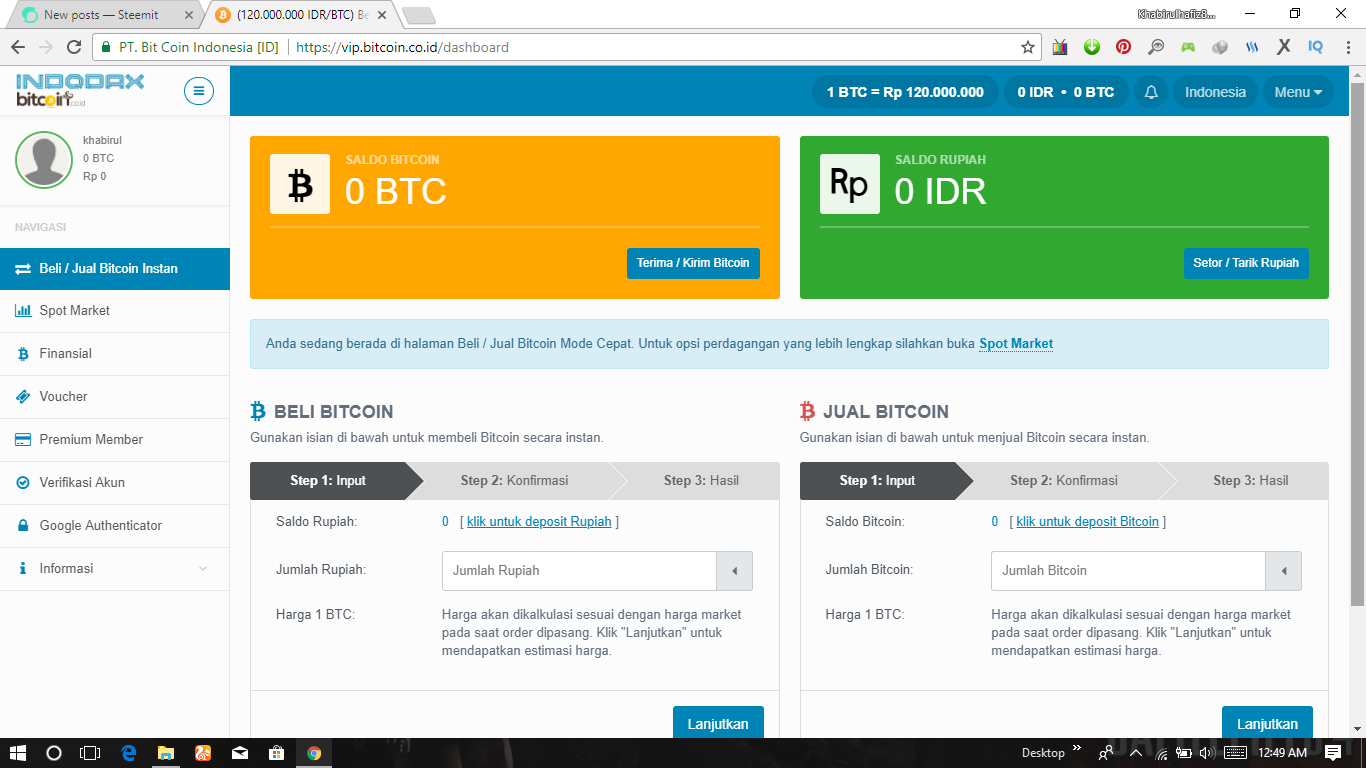Open the notification bell in header
Image resolution: width=1366 pixels, height=768 pixels.
1151,92
